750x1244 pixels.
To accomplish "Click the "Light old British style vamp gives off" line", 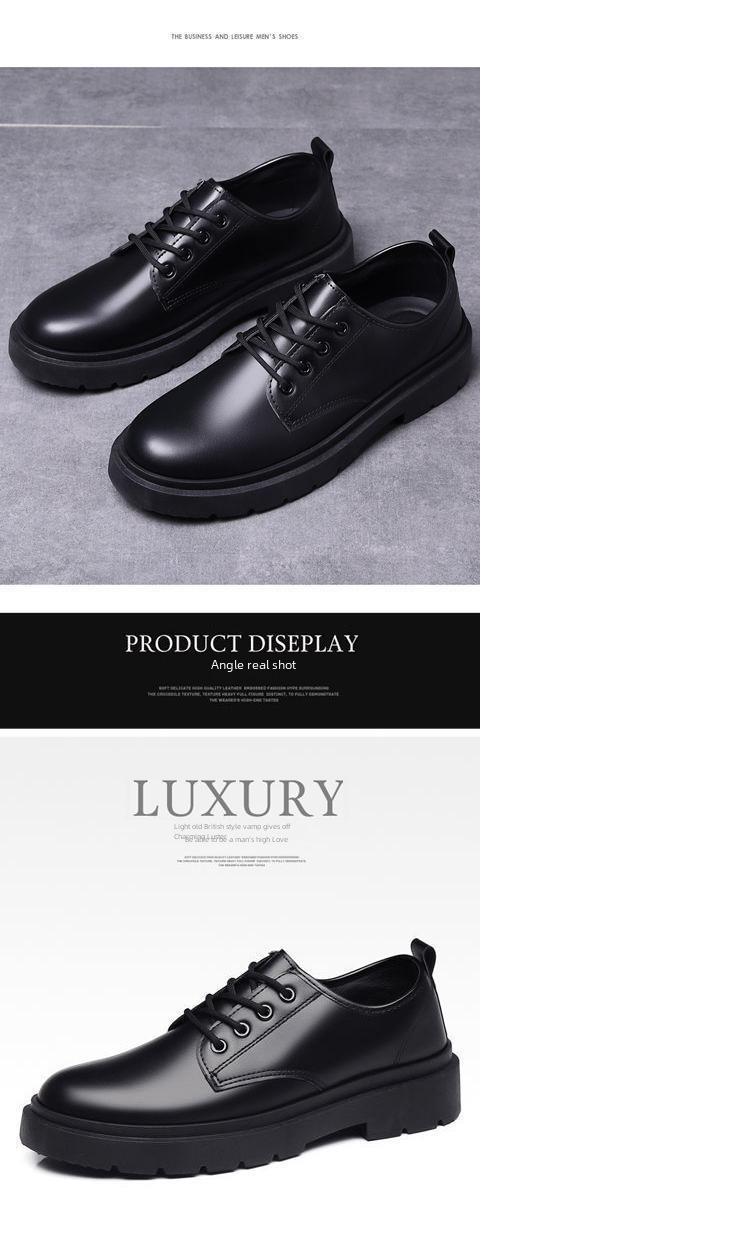I will [232, 827].
